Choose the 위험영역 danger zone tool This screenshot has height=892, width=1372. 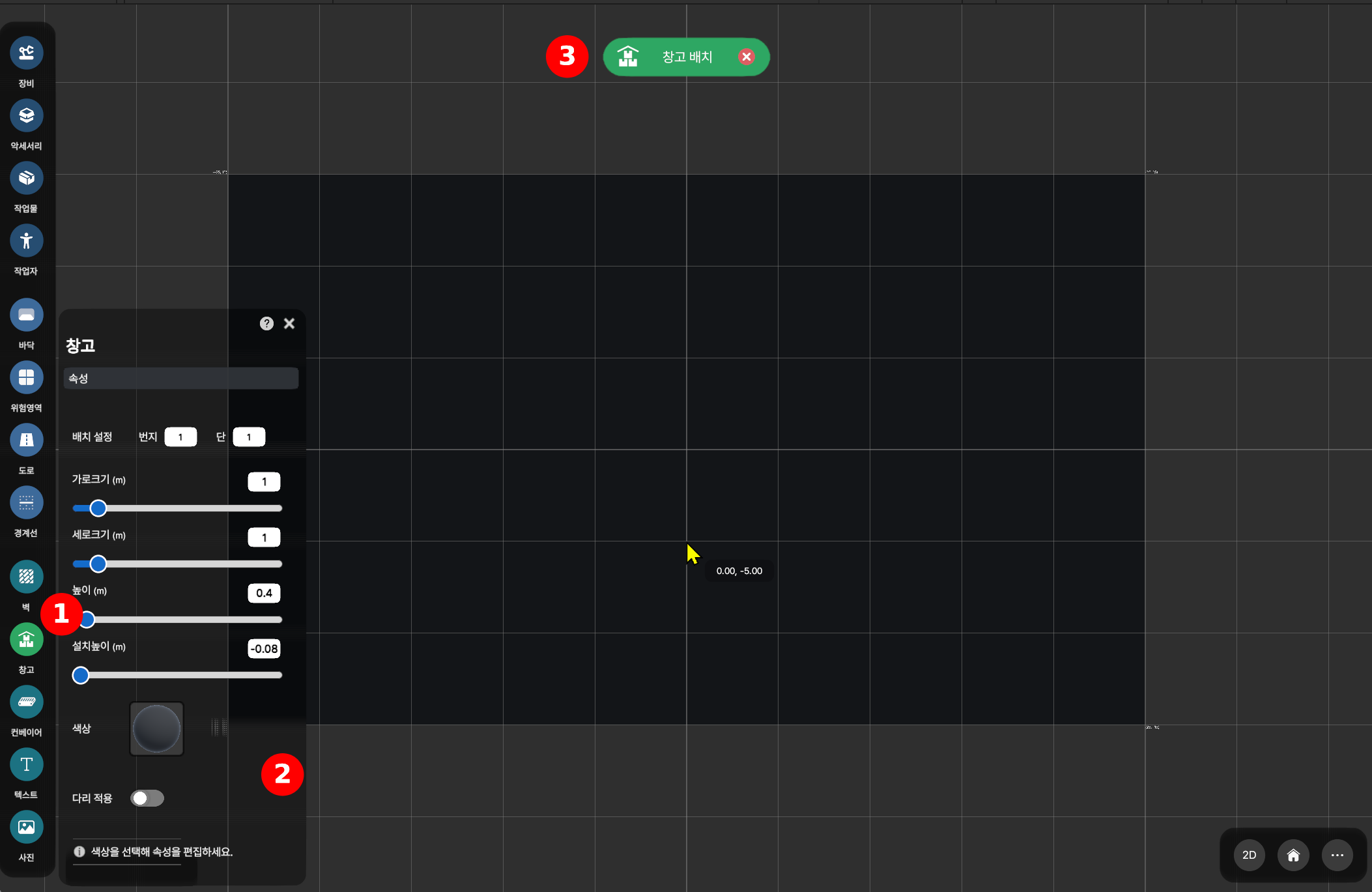coord(26,377)
